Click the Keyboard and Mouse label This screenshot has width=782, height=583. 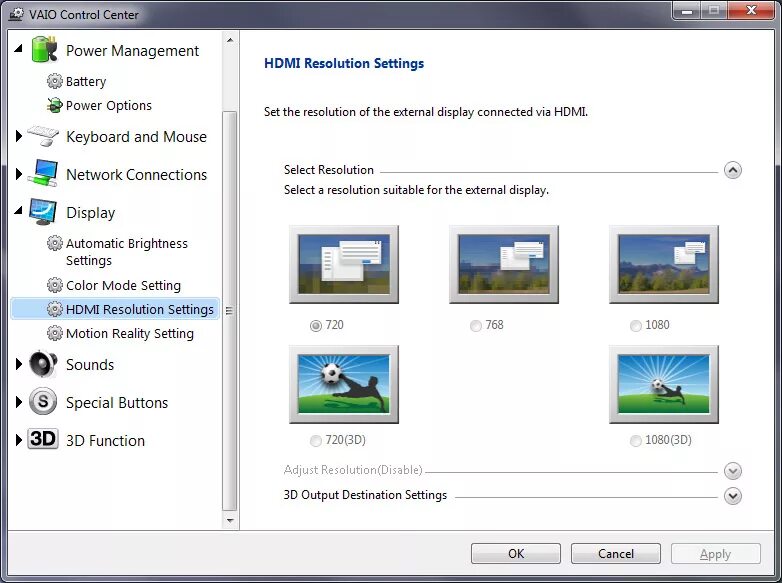click(136, 137)
